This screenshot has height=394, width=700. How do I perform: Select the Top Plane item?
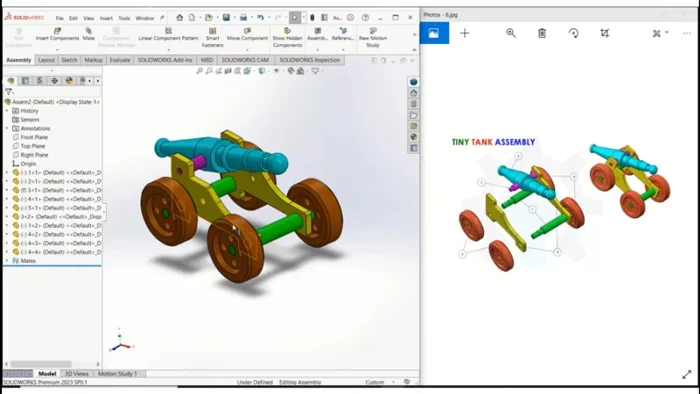tap(29, 146)
